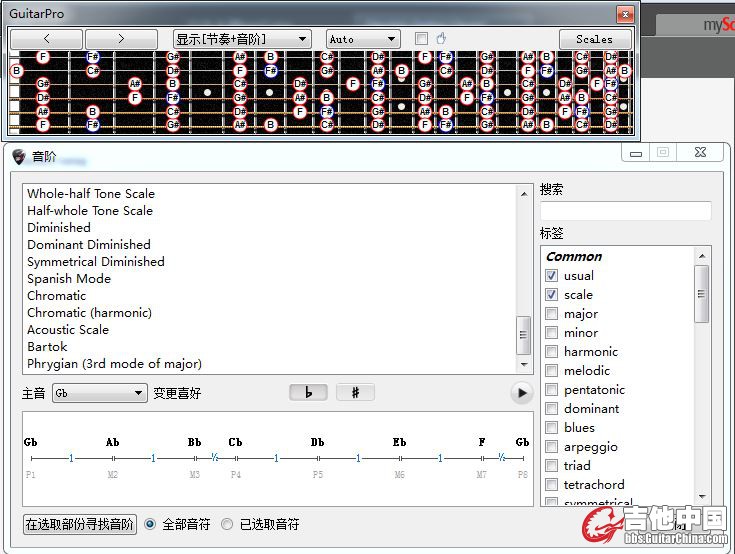Open the Auto dropdown in fretboard toolbar
Screen dimensions: 735x554
pyautogui.click(x=363, y=39)
